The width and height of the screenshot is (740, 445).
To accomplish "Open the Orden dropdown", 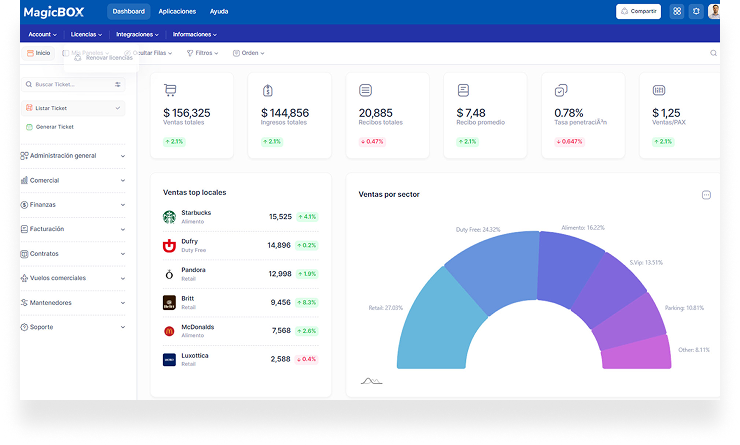I will click(249, 53).
